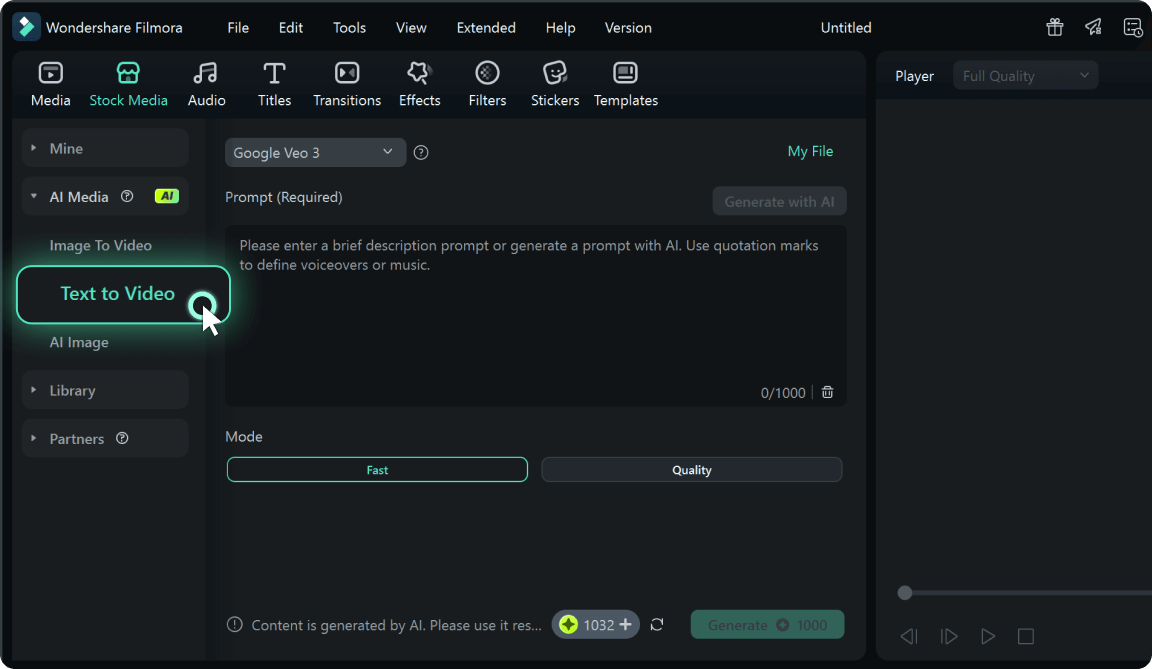This screenshot has height=669, width=1152.
Task: Click the help icon next to Google Veo 3
Action: [x=421, y=152]
